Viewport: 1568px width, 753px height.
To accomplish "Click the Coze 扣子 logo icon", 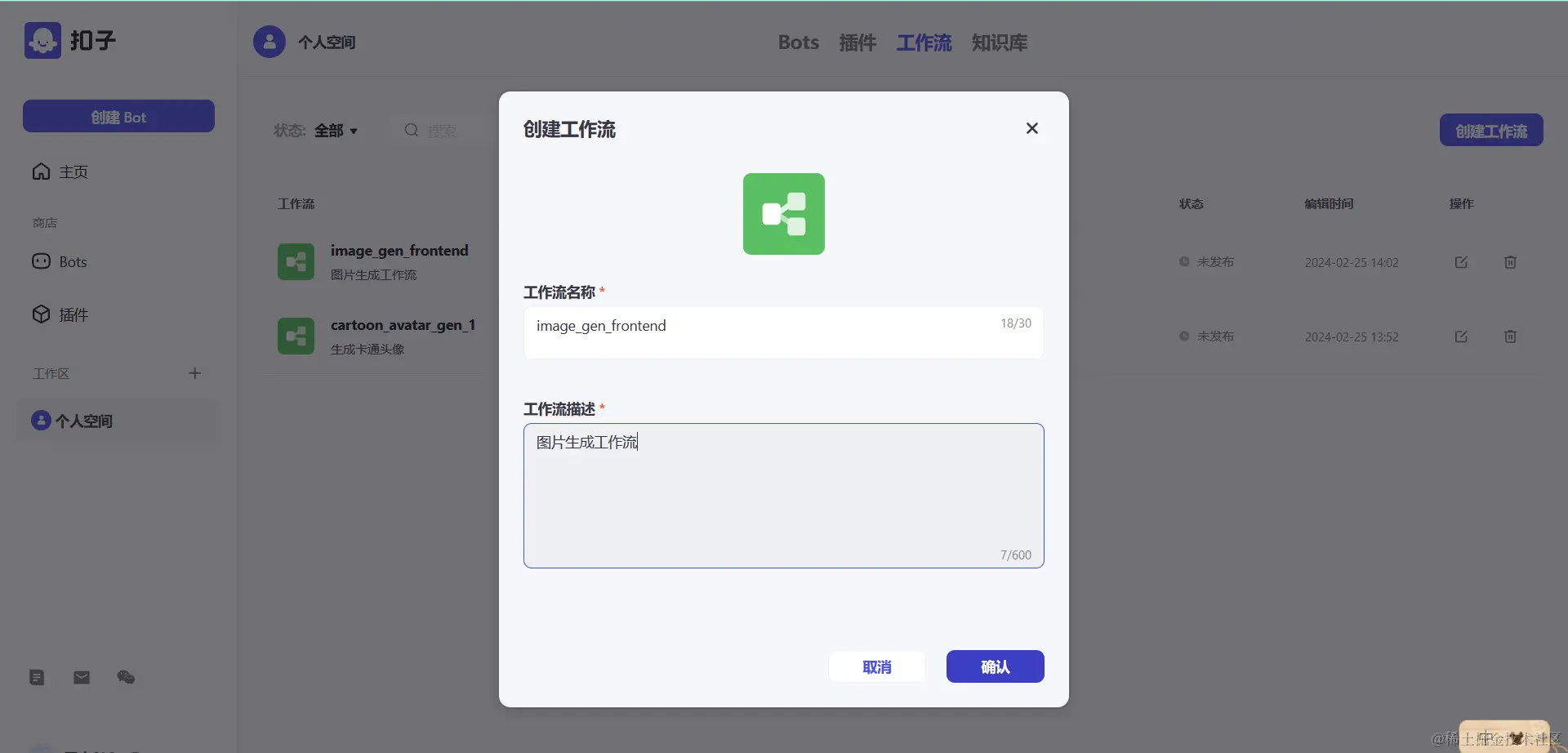I will (42, 40).
